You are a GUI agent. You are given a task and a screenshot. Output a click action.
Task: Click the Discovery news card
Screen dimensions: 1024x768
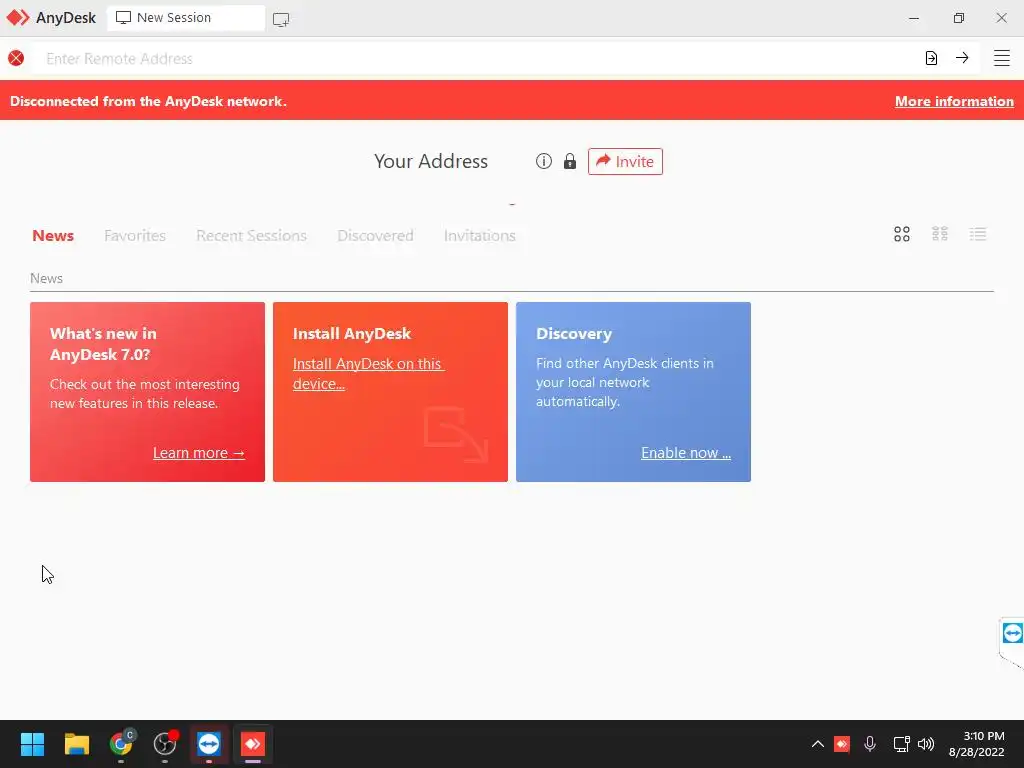coord(633,392)
